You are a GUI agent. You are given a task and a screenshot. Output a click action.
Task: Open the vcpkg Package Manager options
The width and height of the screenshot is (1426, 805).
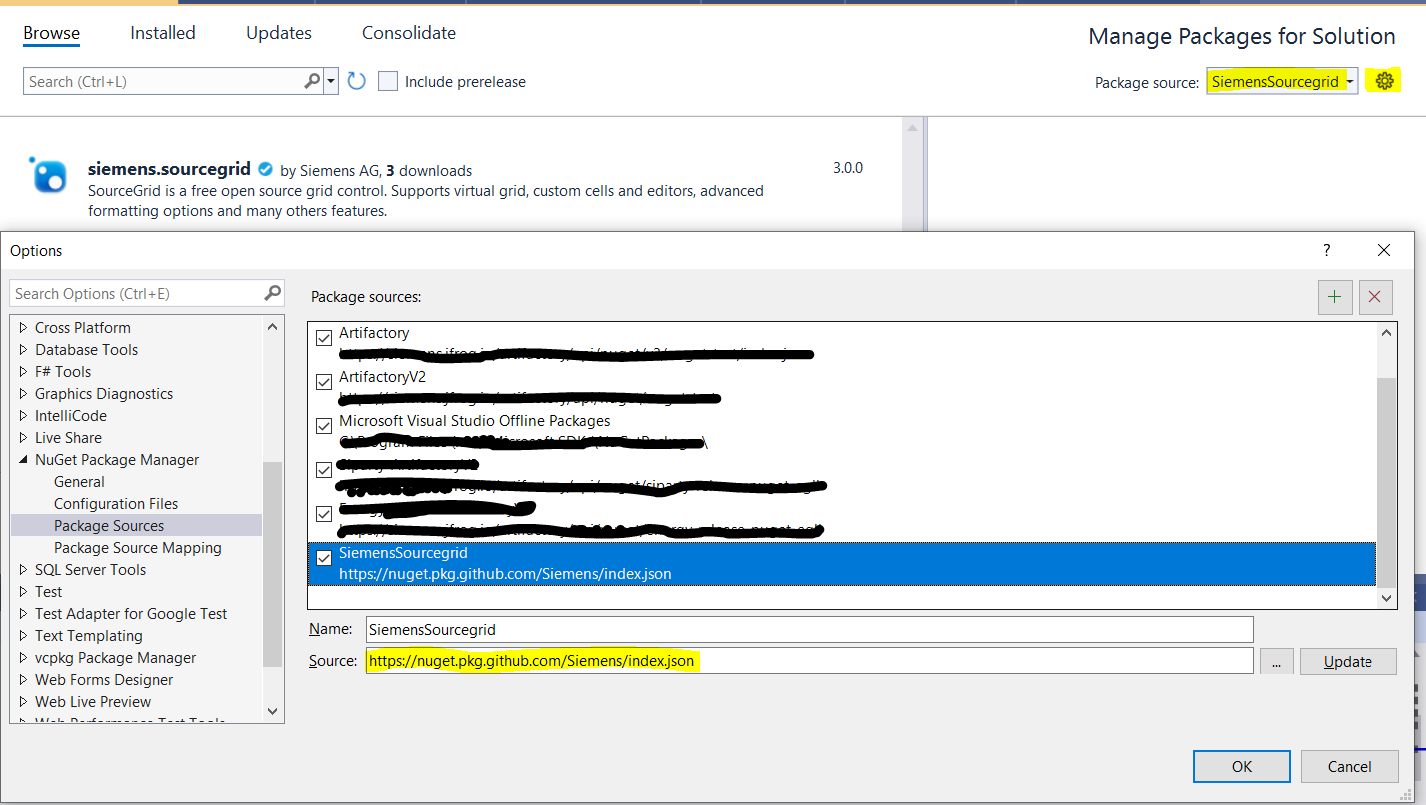pyautogui.click(x=115, y=658)
